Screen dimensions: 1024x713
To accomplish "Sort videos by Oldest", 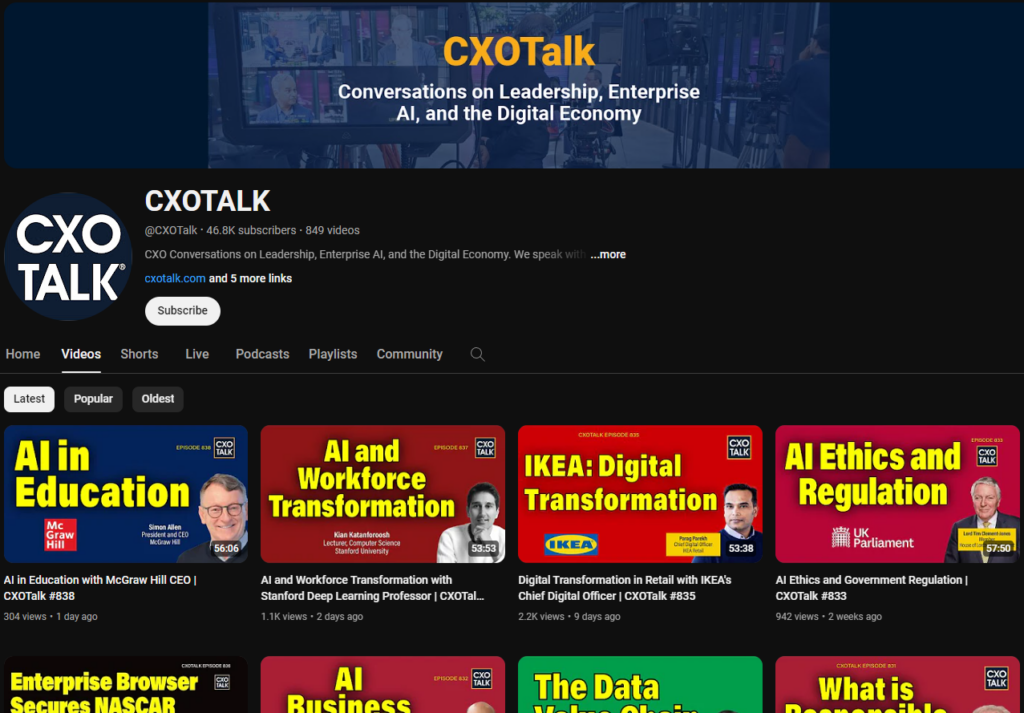I will point(158,399).
